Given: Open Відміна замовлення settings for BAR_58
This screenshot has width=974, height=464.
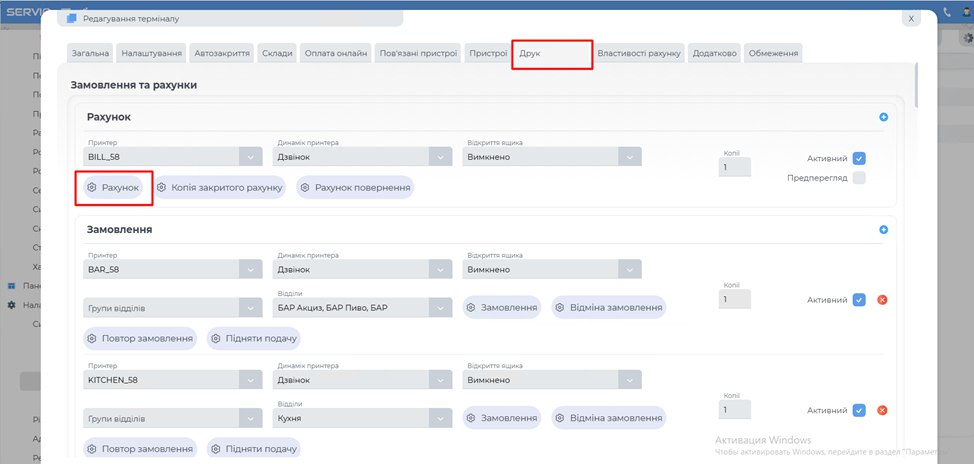Looking at the screenshot, I should point(608,307).
